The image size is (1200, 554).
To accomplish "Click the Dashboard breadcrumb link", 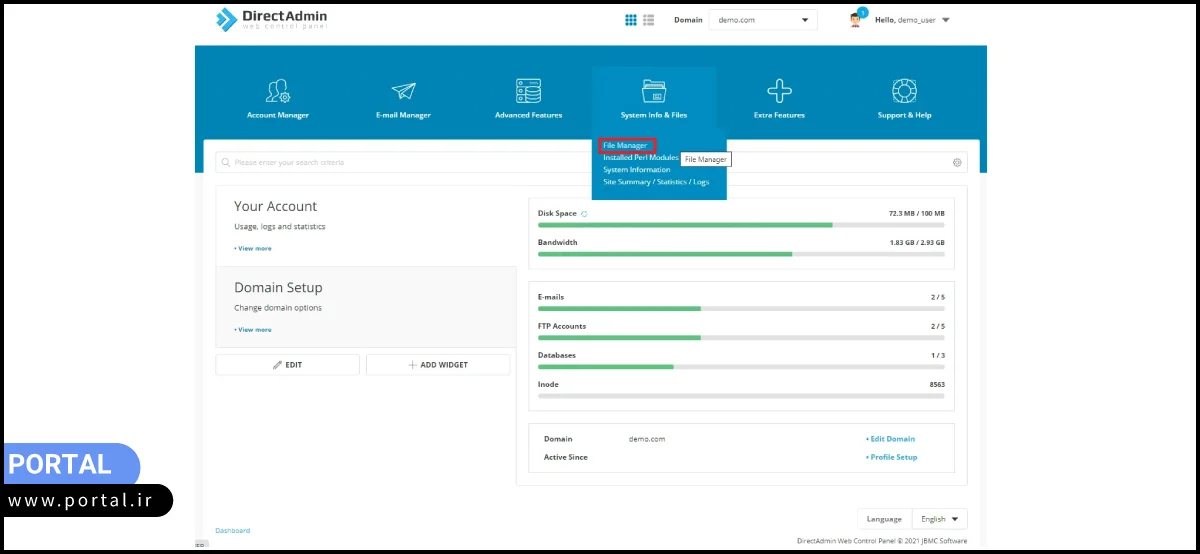I will coord(233,530).
